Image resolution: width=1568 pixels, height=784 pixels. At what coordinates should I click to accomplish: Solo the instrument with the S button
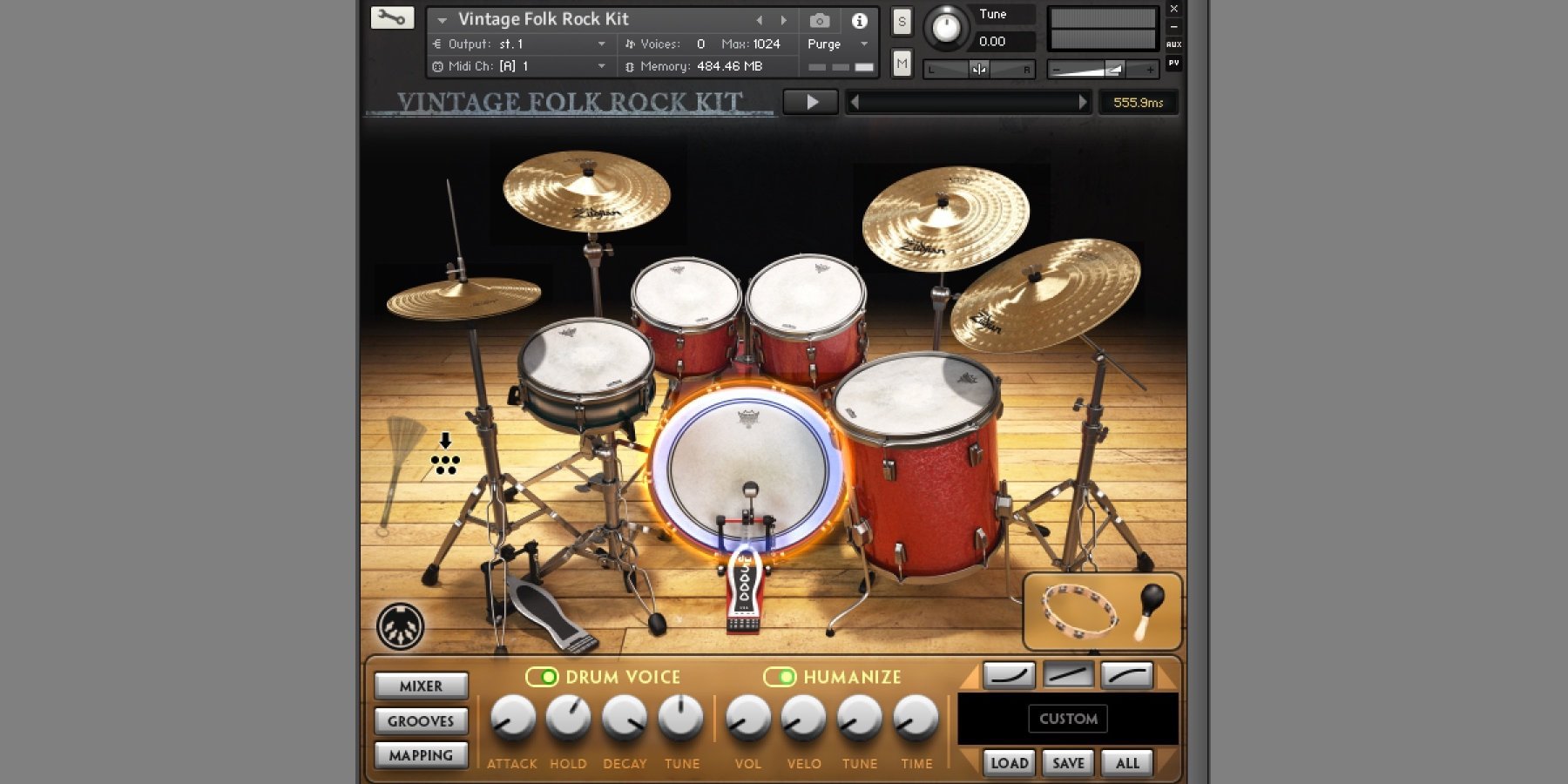point(902,19)
